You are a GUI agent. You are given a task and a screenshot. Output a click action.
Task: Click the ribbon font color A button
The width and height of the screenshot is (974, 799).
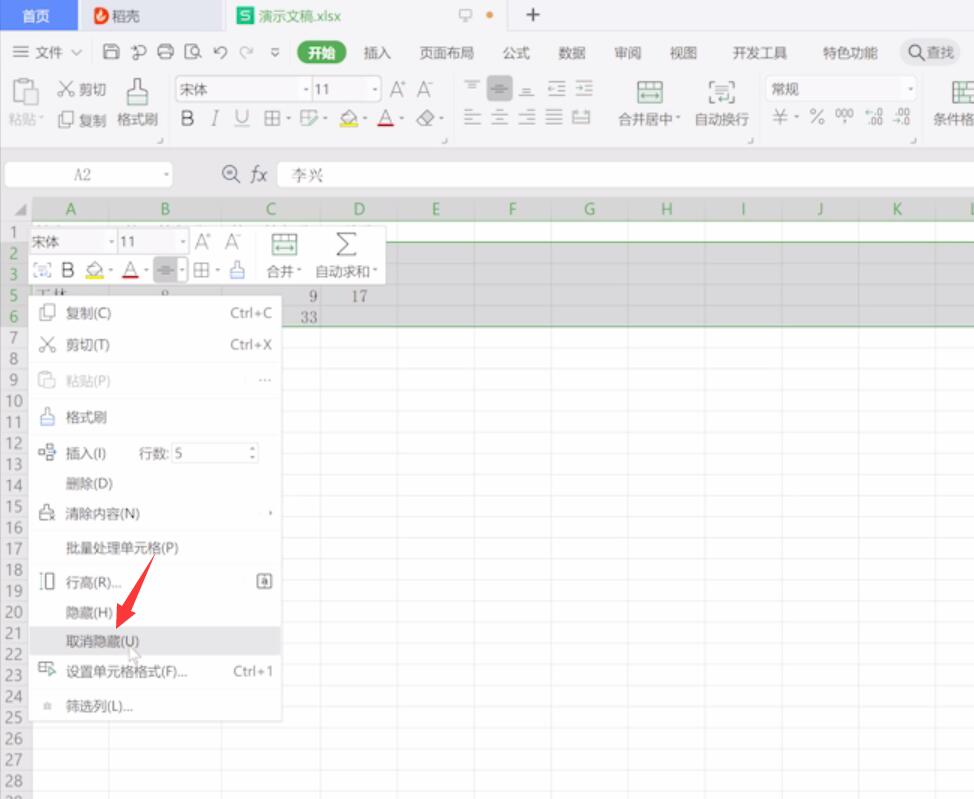tap(386, 117)
